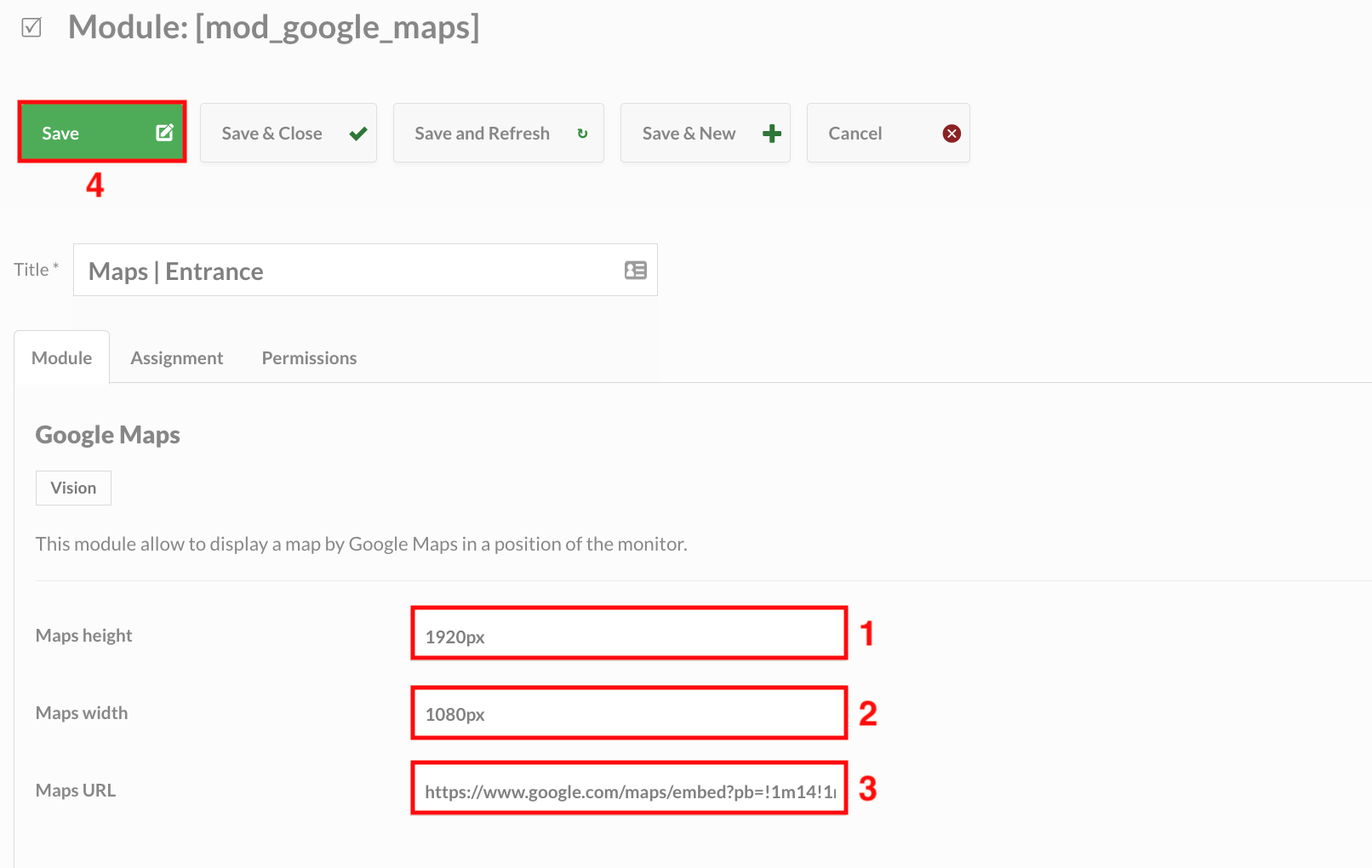This screenshot has height=868, width=1372.
Task: Click the pencil icon on the Save button
Action: [x=164, y=132]
